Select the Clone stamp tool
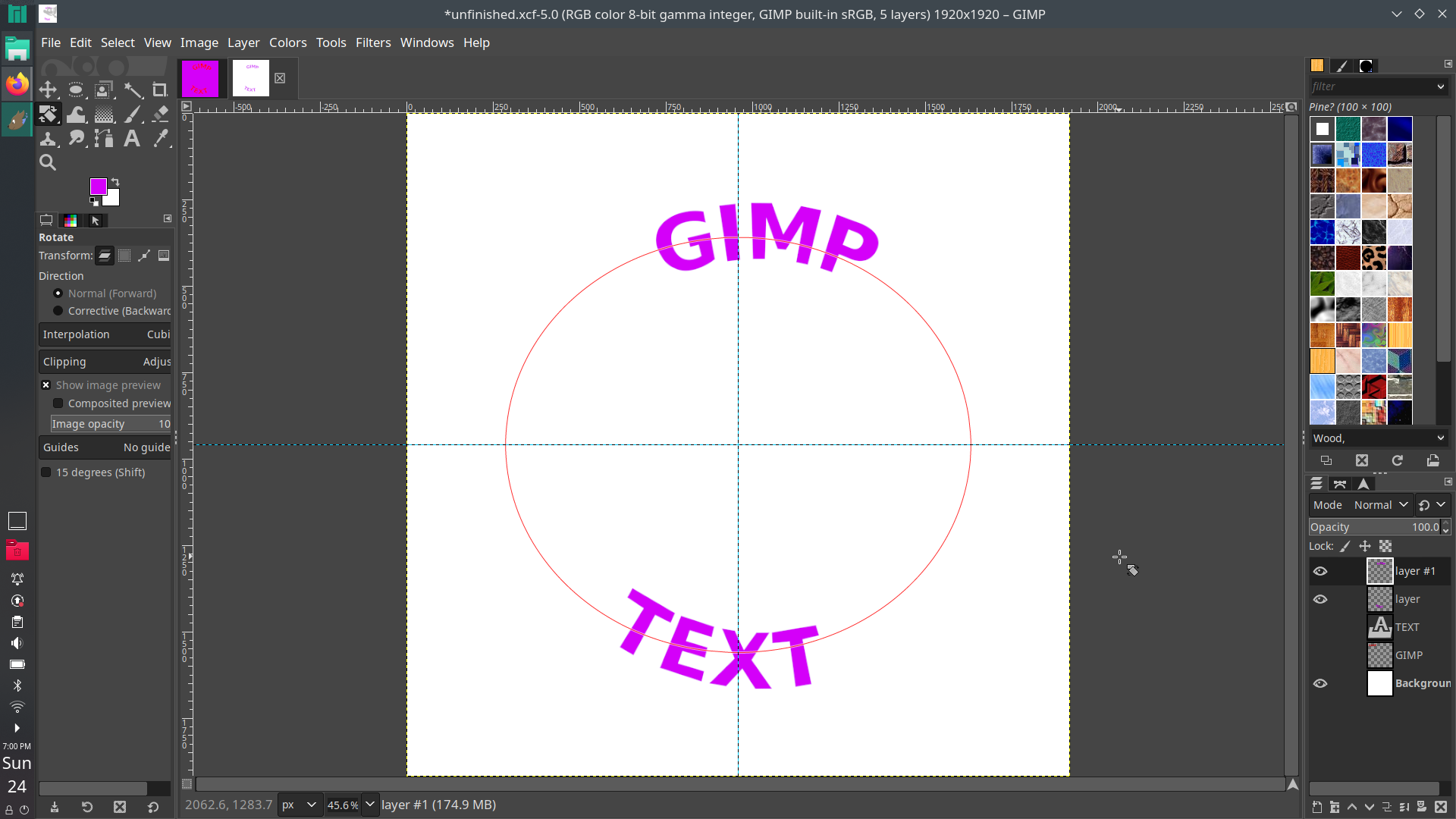The image size is (1456, 819). [48, 138]
